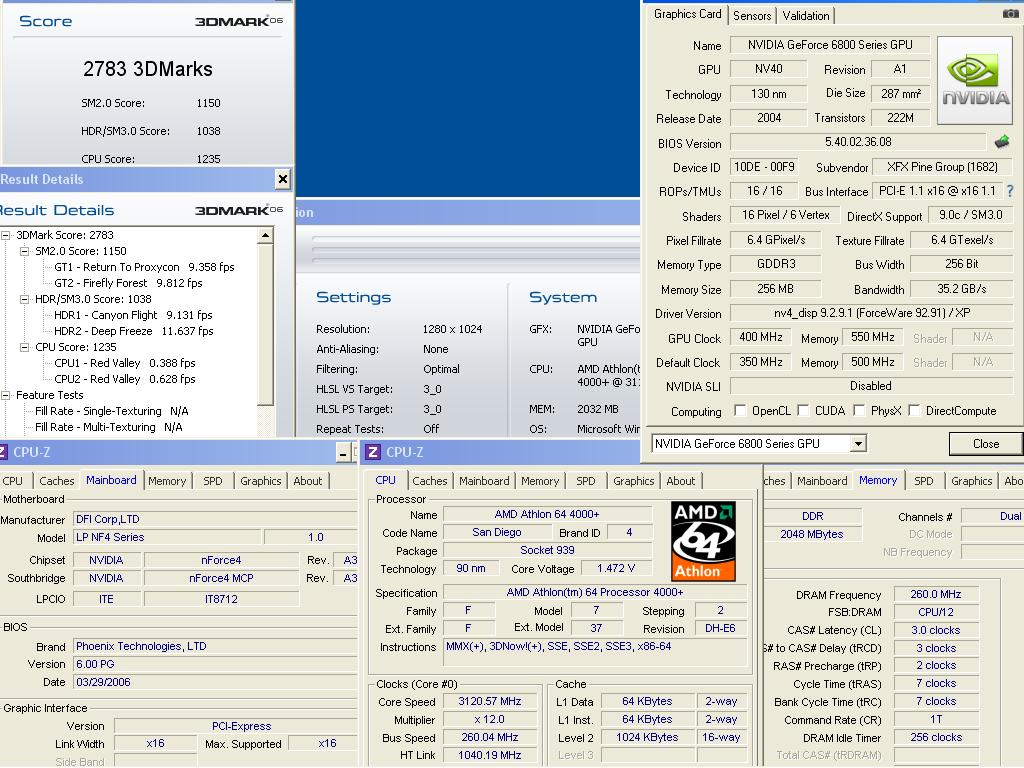Image resolution: width=1024 pixels, height=768 pixels.
Task: Click the DFI Corp,LTD manufacturer field
Action: pos(216,519)
